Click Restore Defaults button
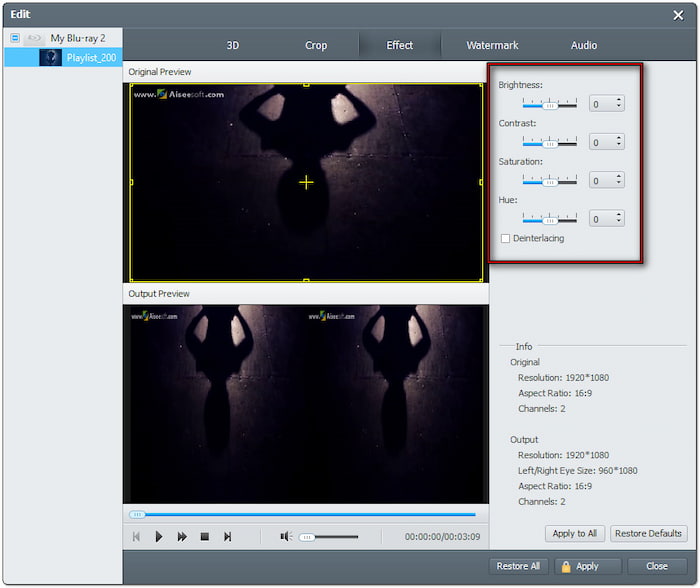 click(648, 534)
